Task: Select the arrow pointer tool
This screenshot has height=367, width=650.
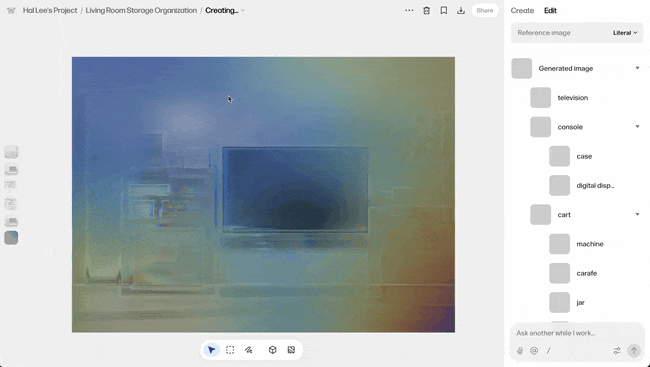Action: click(211, 350)
